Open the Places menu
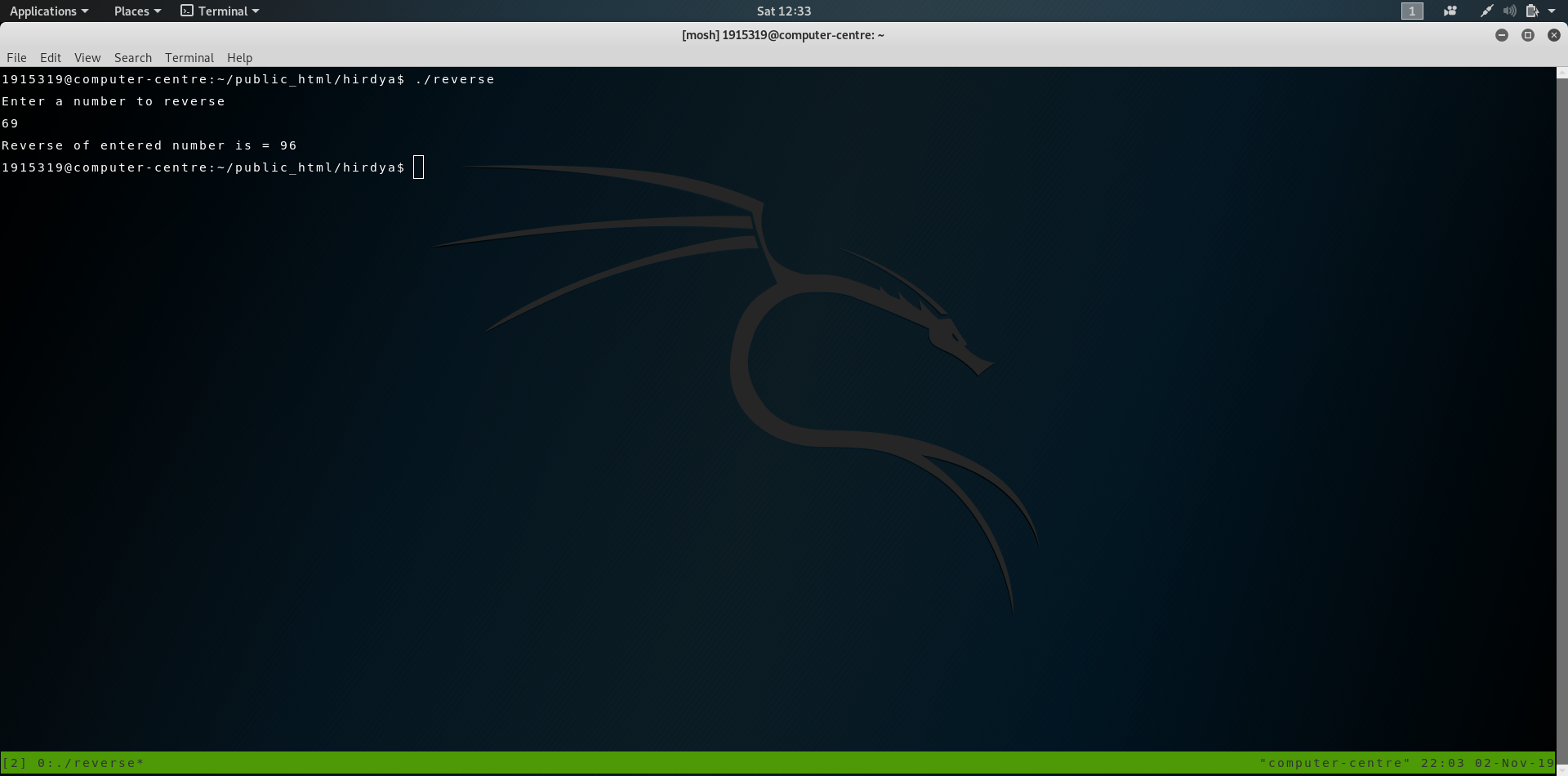 pyautogui.click(x=137, y=11)
